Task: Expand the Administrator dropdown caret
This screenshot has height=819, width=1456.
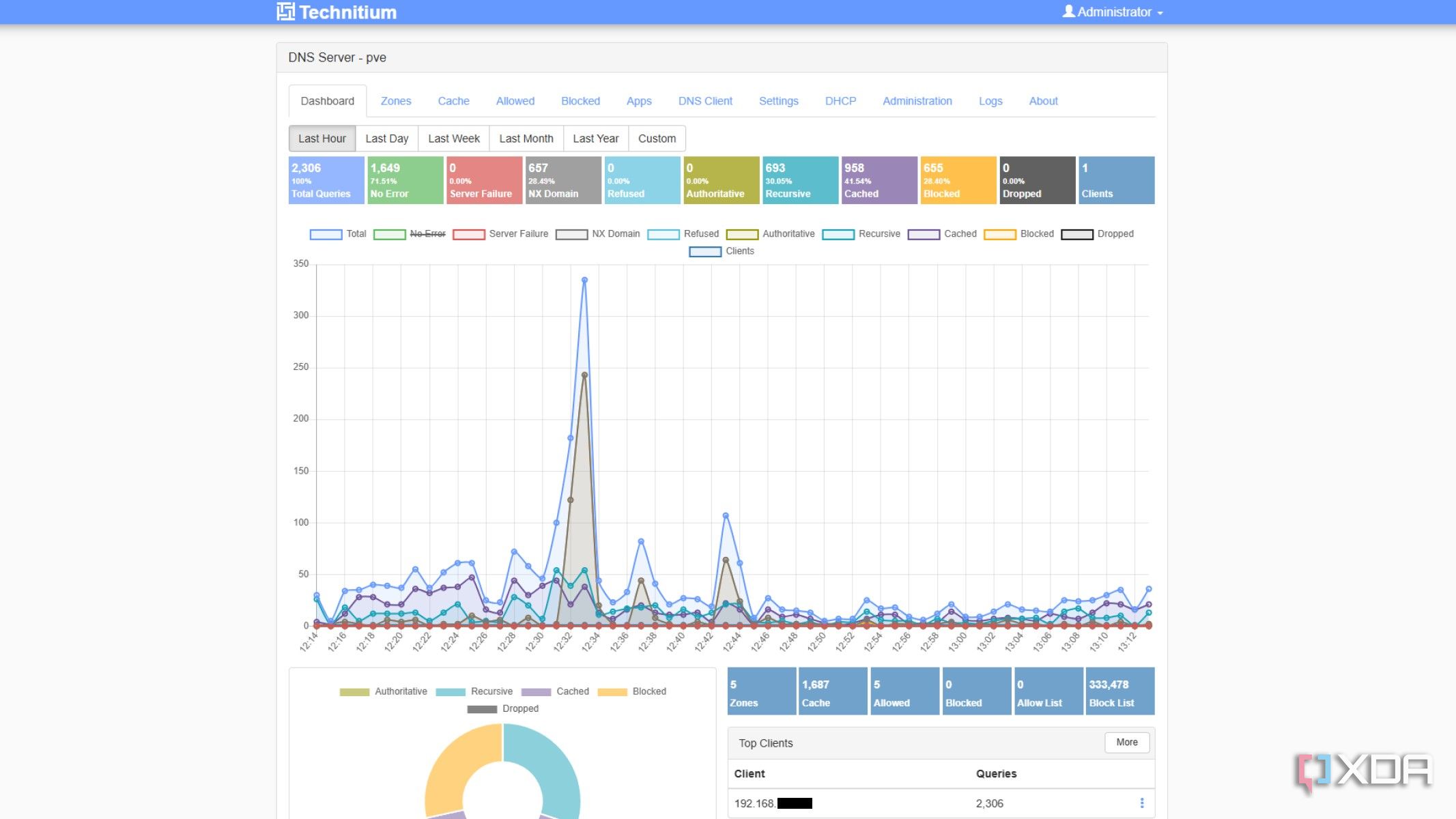Action: tap(1160, 13)
